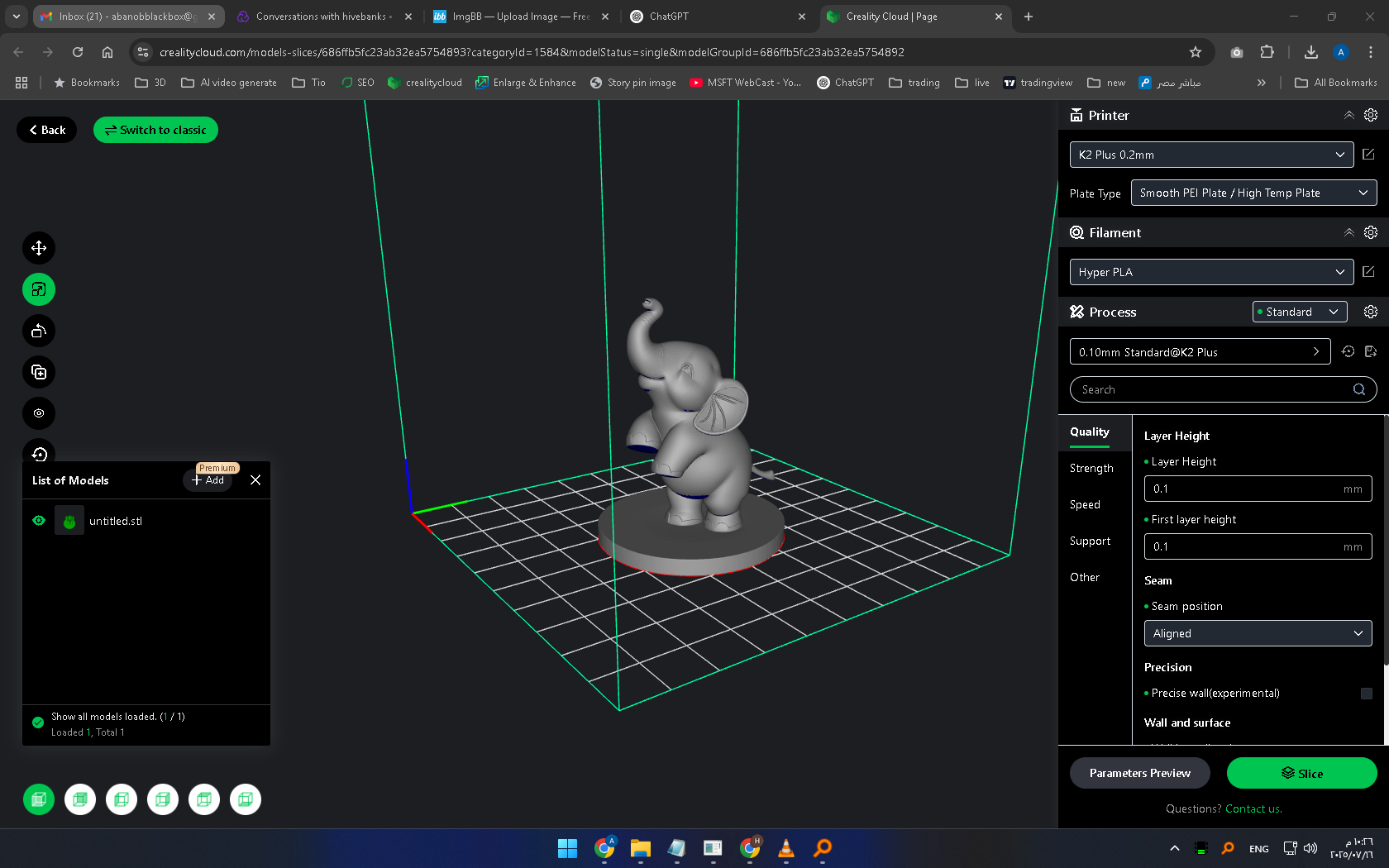Open Filament settings gear
This screenshot has width=1389, height=868.
(1371, 232)
